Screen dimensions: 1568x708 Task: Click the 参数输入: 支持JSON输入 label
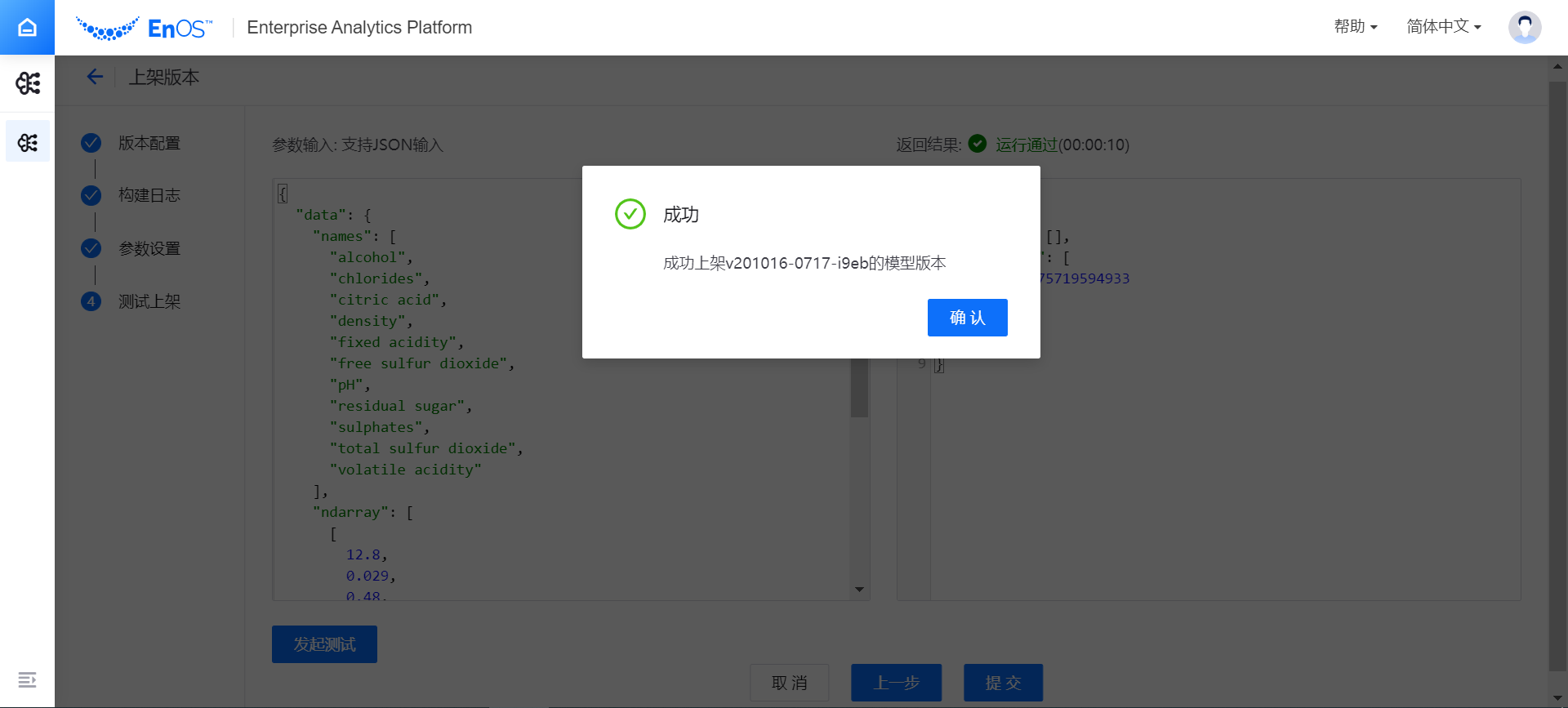358,145
